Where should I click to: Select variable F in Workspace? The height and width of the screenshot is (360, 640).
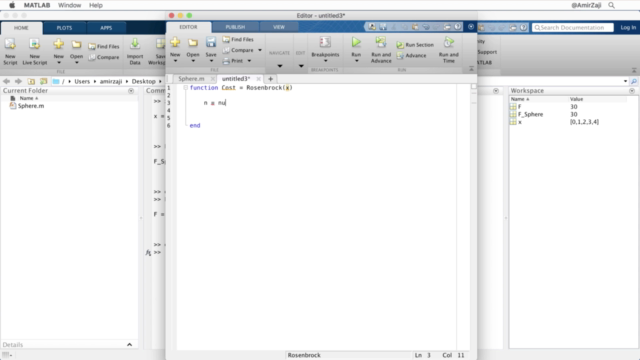point(520,107)
